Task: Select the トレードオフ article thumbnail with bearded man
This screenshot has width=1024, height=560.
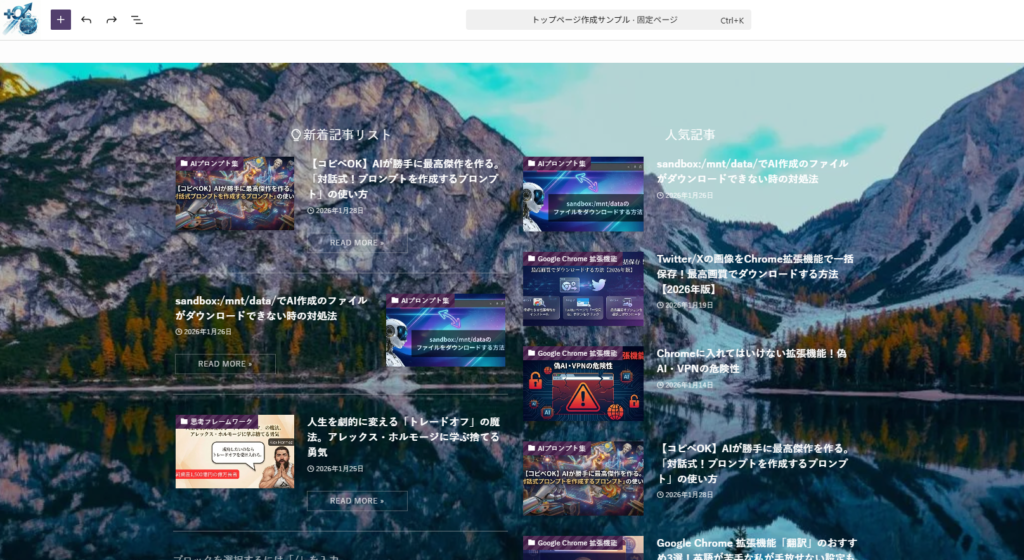Action: click(x=235, y=454)
